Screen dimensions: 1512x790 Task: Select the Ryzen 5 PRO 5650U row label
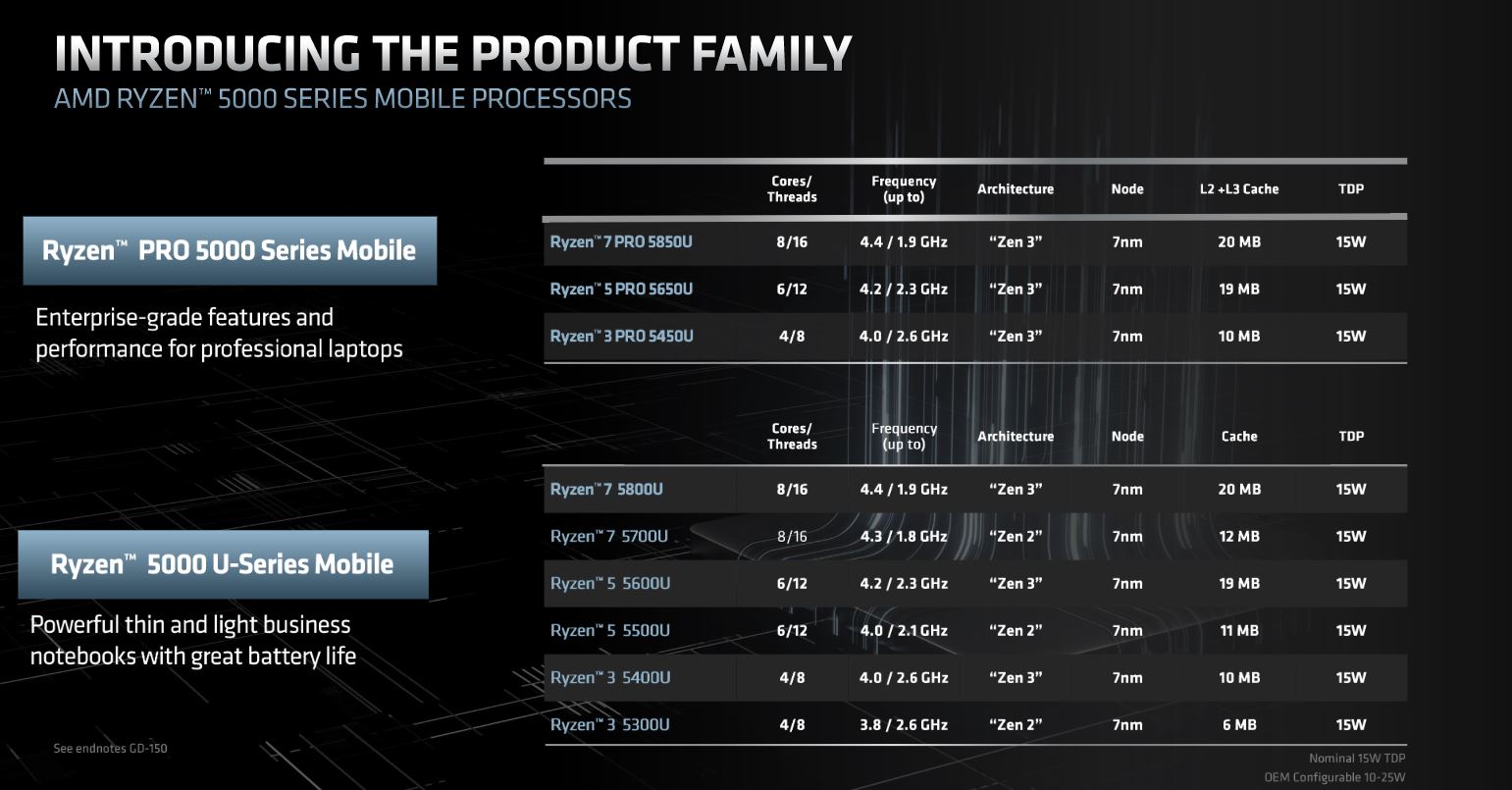(x=621, y=289)
